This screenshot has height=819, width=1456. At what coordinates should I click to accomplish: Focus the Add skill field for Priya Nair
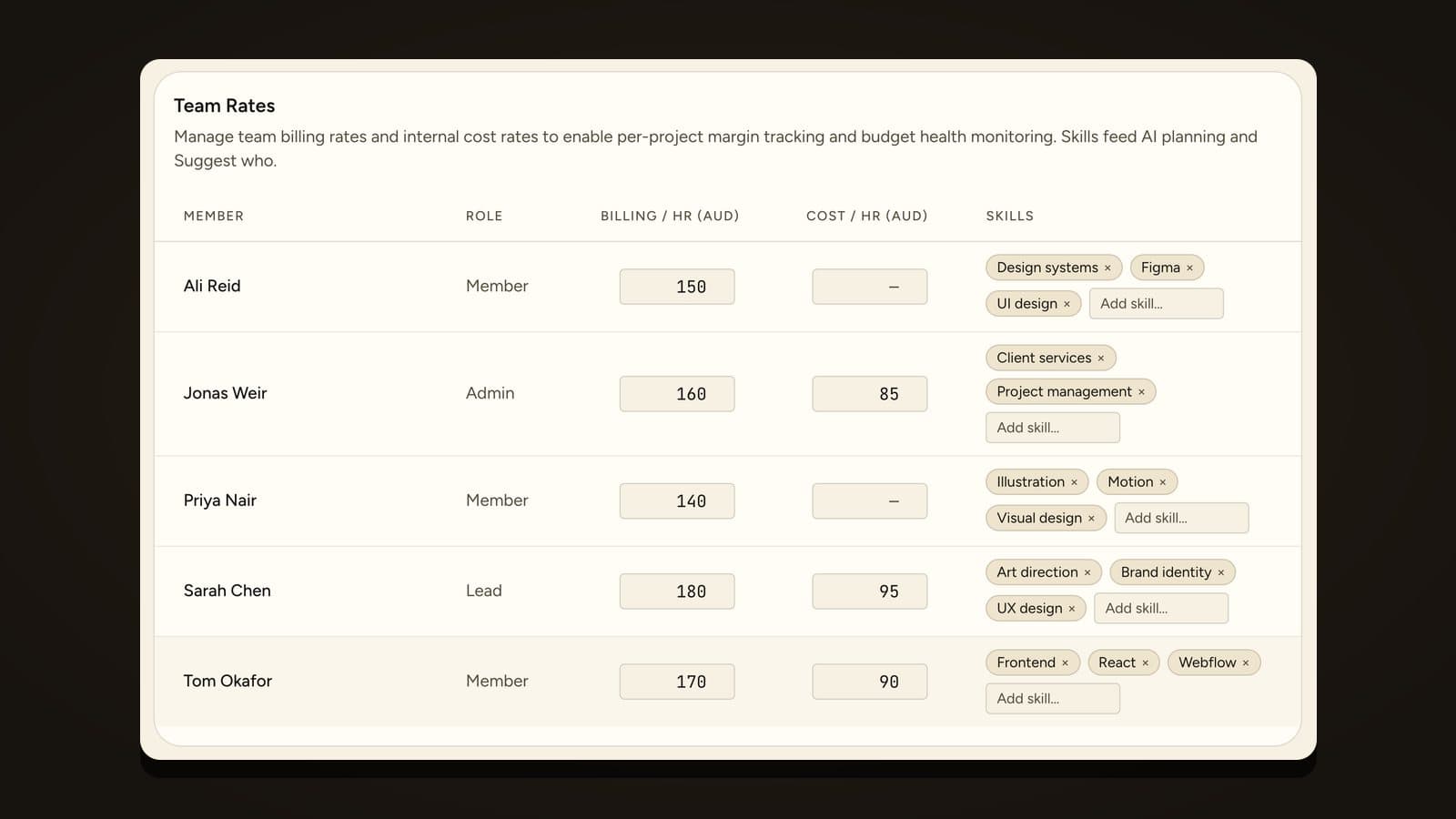(1181, 518)
